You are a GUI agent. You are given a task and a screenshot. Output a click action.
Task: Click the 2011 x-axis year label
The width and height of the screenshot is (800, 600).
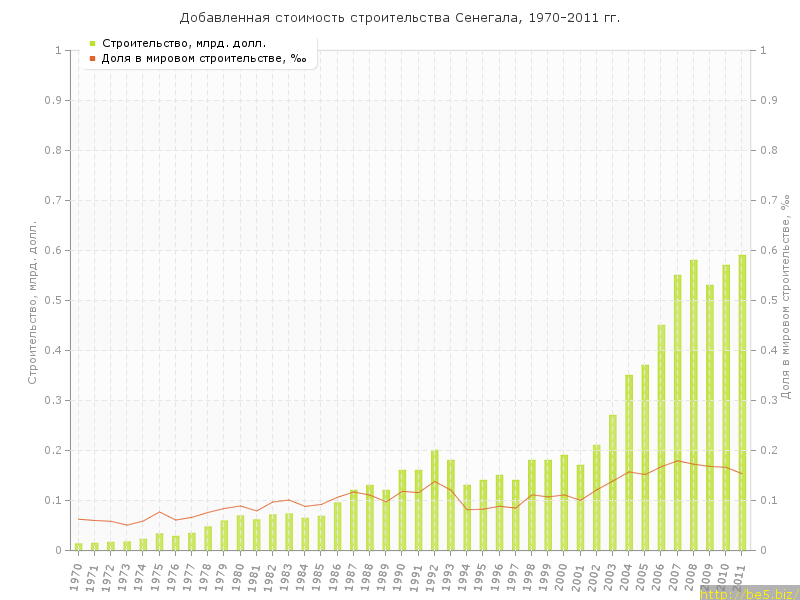coord(740,576)
